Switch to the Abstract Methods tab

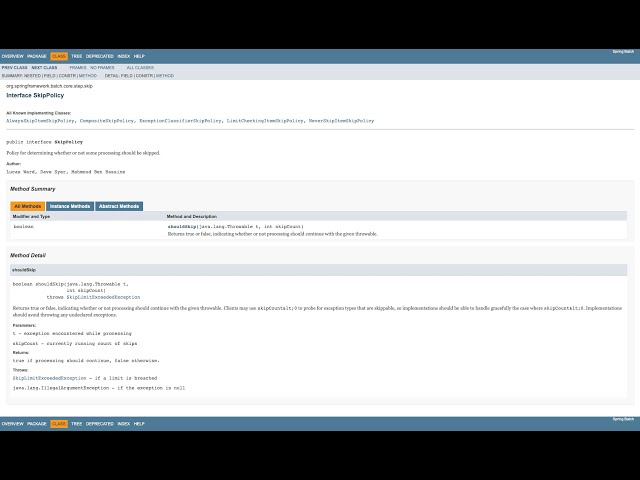119,207
